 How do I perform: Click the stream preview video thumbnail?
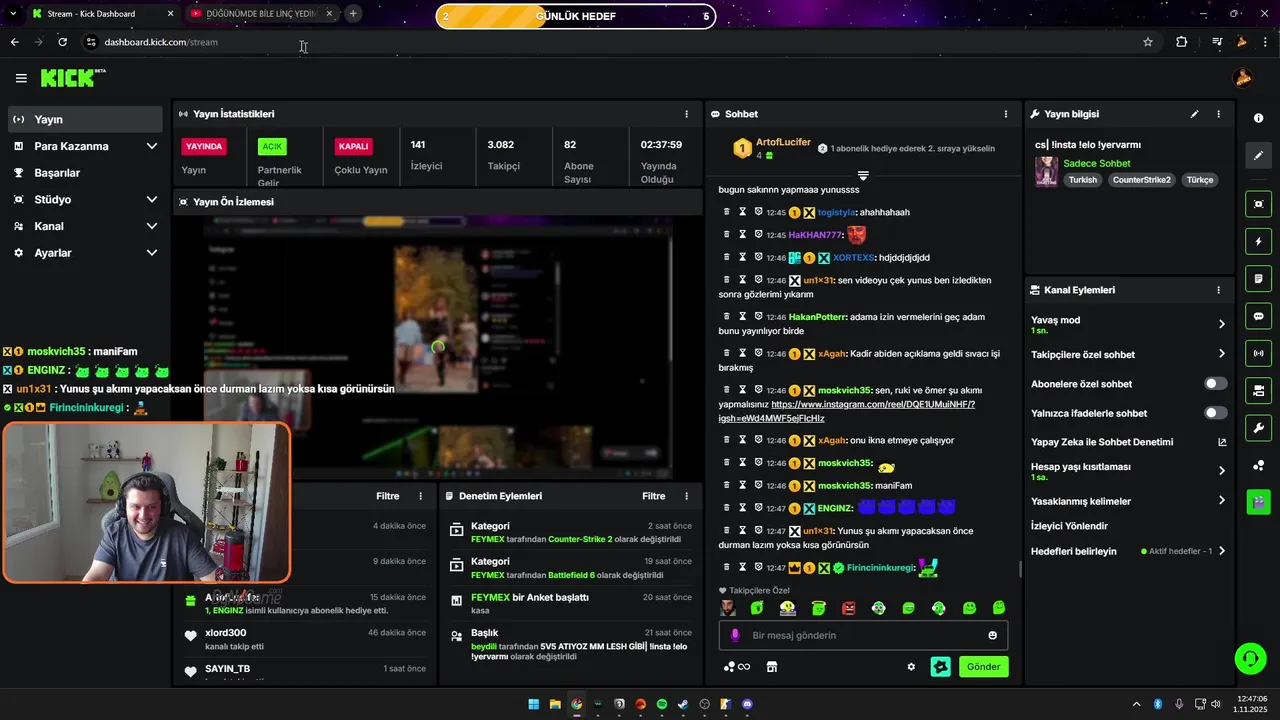[437, 347]
